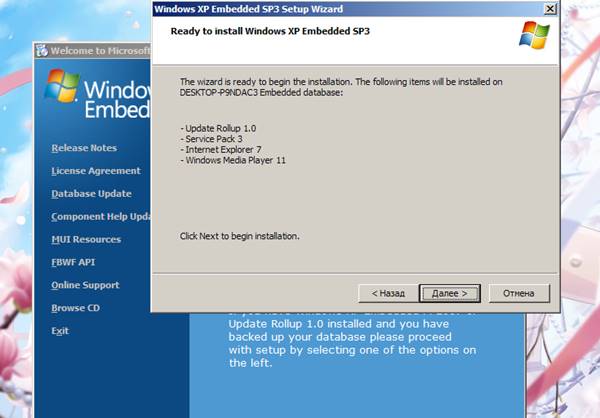Go back with the < Назад button
The image size is (600, 418).
pyautogui.click(x=388, y=294)
